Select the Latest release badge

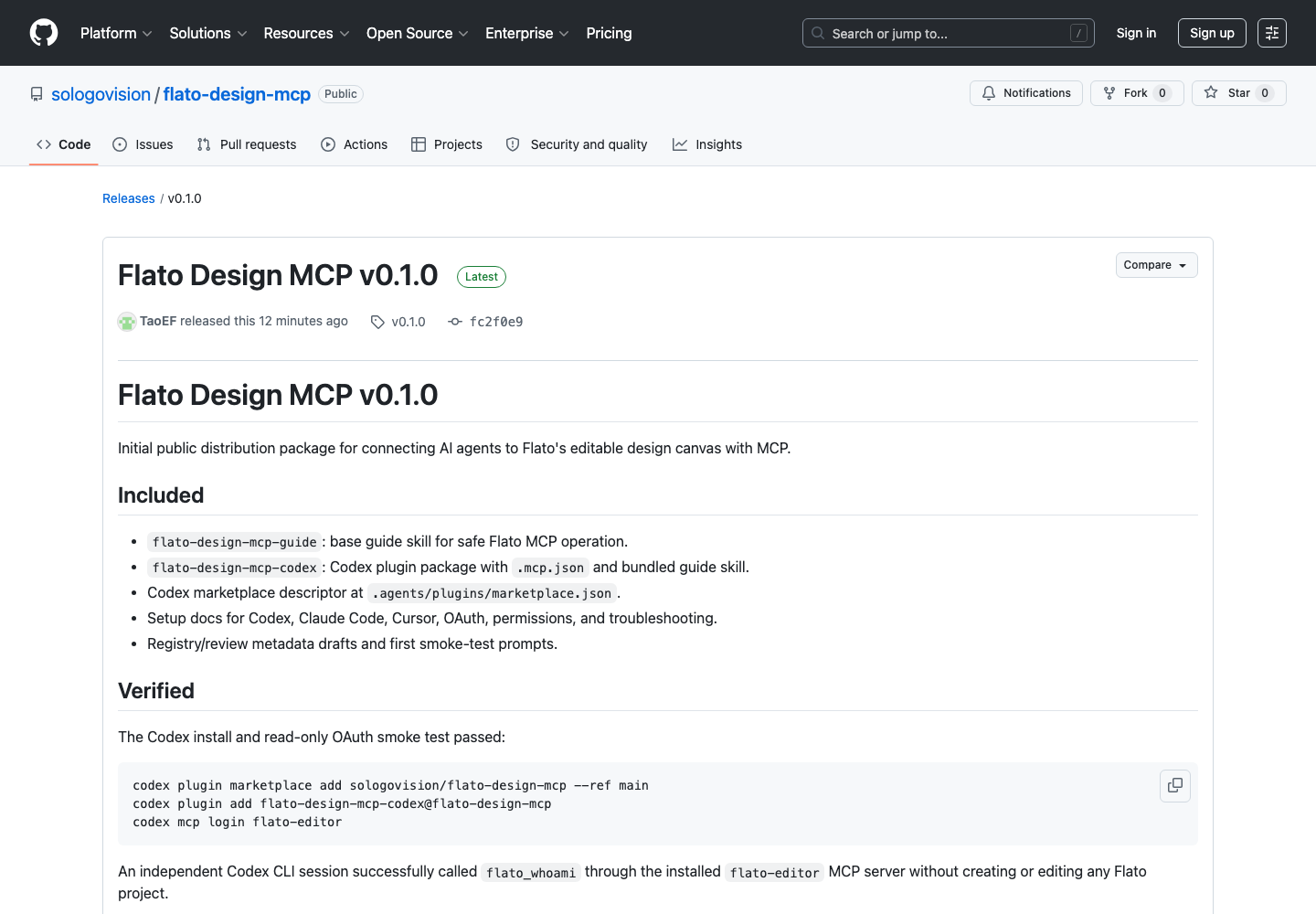click(482, 277)
